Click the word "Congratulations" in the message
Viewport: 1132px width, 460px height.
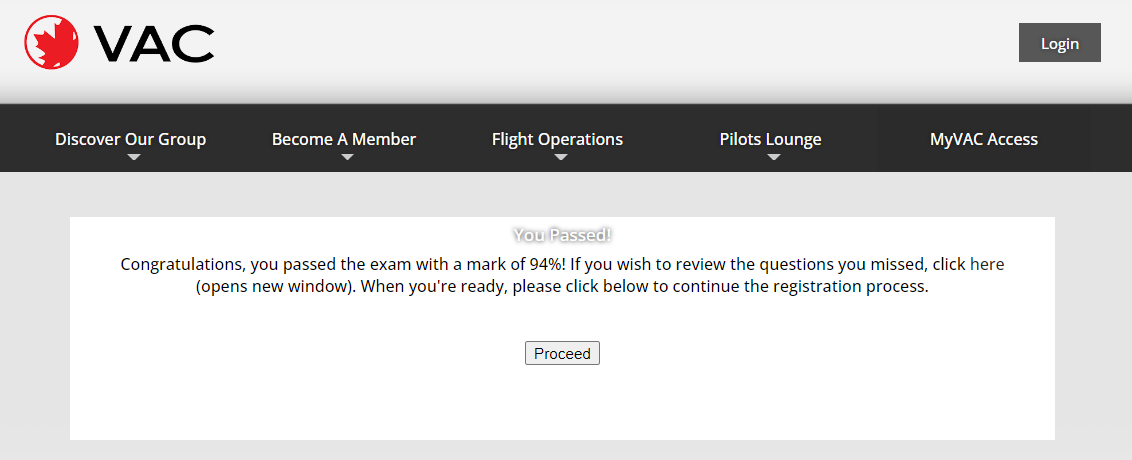pos(181,264)
